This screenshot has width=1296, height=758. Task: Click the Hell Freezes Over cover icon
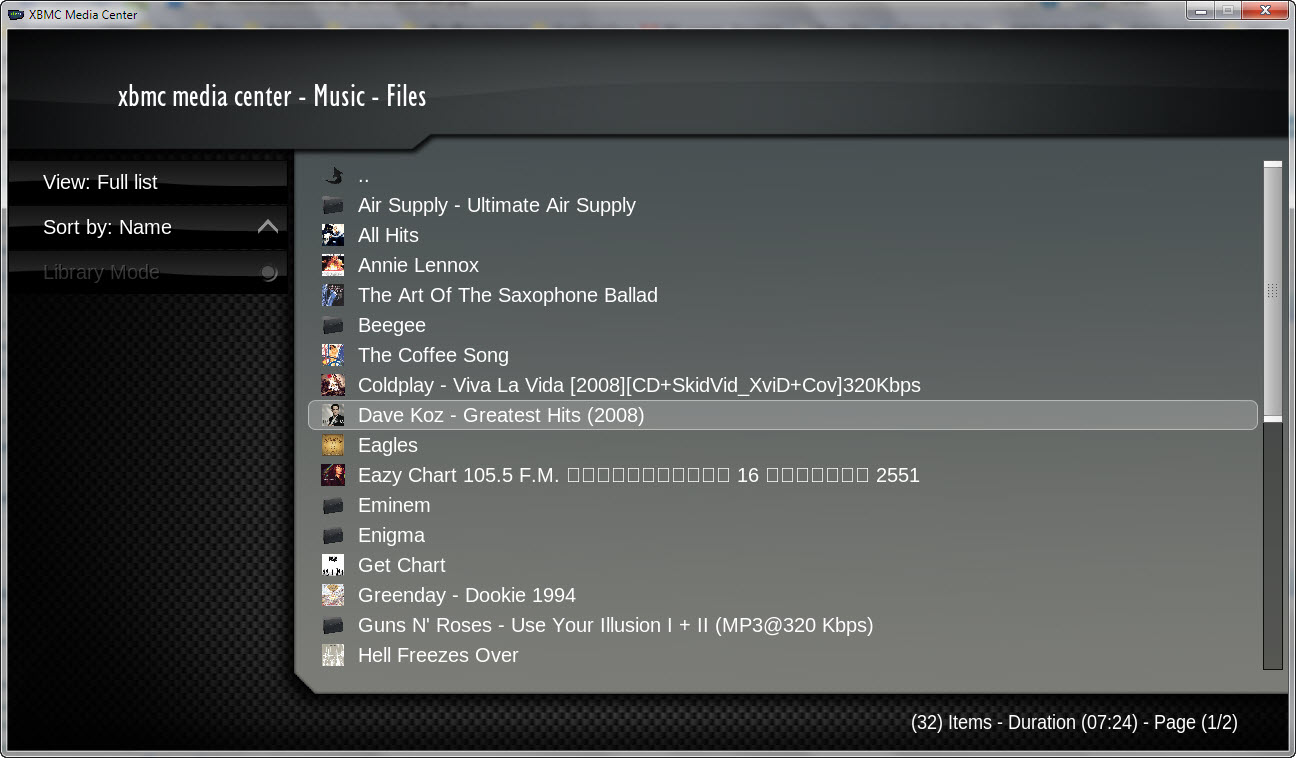[x=333, y=656]
